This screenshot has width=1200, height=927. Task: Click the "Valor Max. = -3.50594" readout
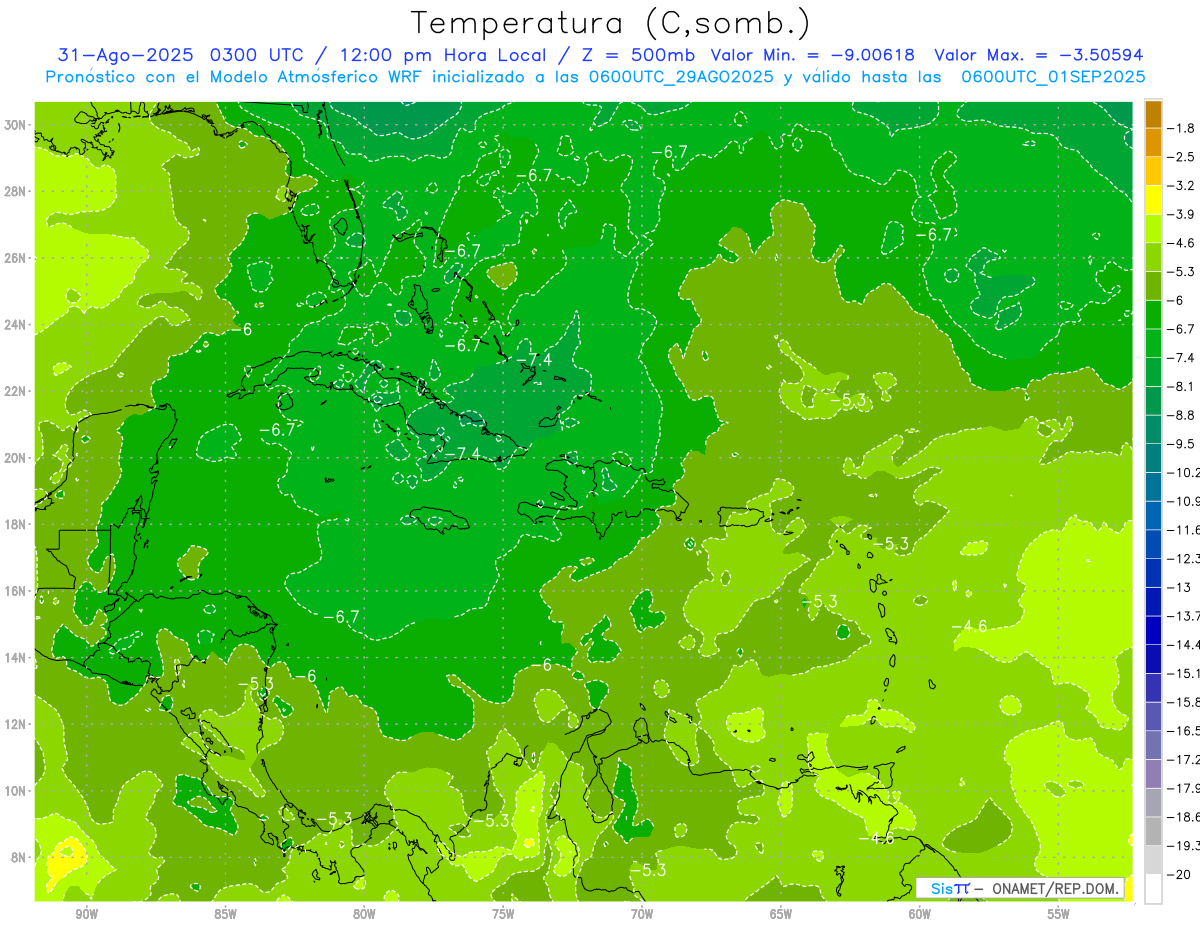(1038, 55)
